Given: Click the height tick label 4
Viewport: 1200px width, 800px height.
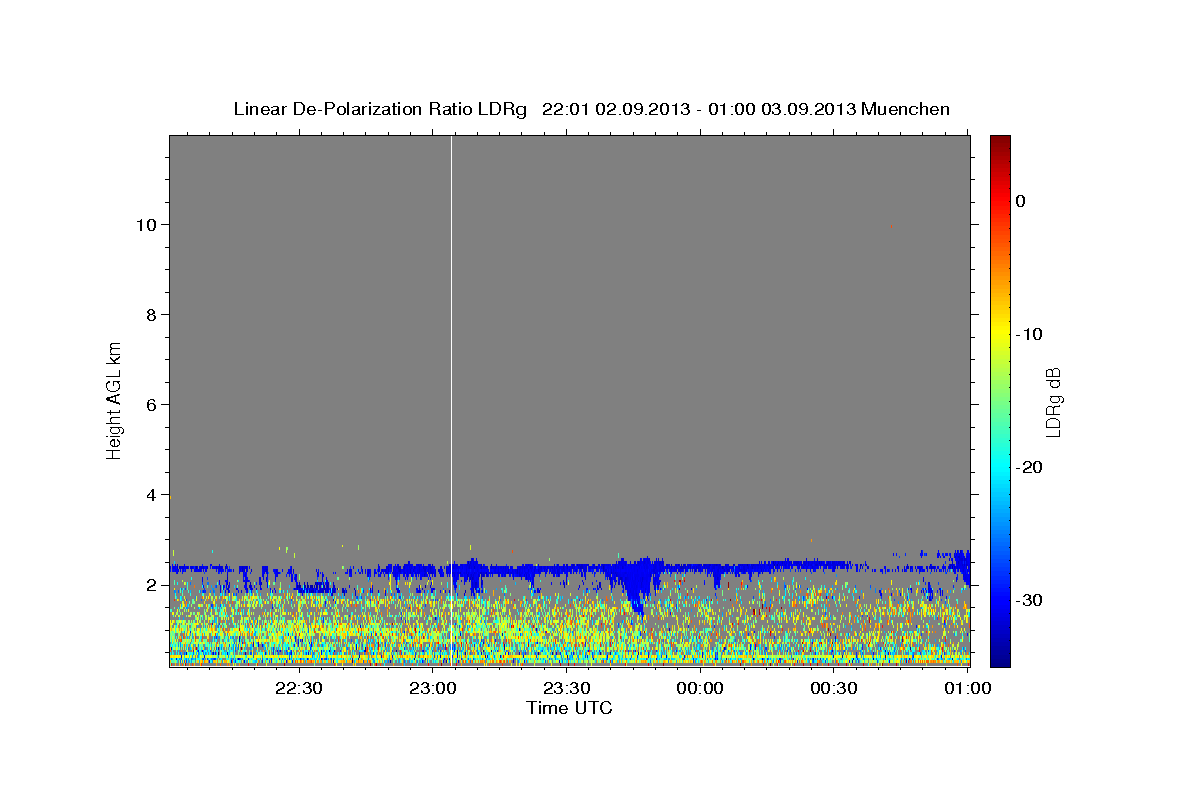Looking at the screenshot, I should pyautogui.click(x=151, y=495).
